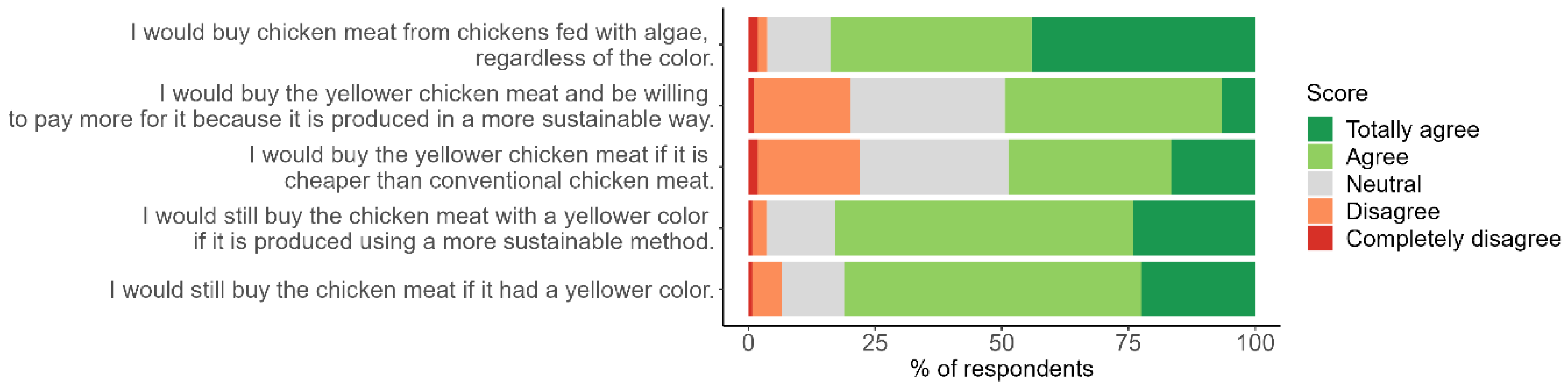Viewport: 1568px width, 388px height.
Task: Click the 100 tick label on x-axis
Action: [1255, 344]
